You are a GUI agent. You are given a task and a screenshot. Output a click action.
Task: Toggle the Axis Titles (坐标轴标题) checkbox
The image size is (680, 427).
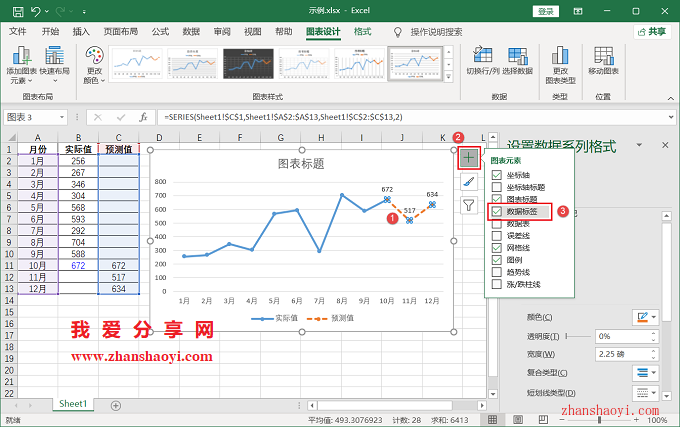[x=497, y=187]
